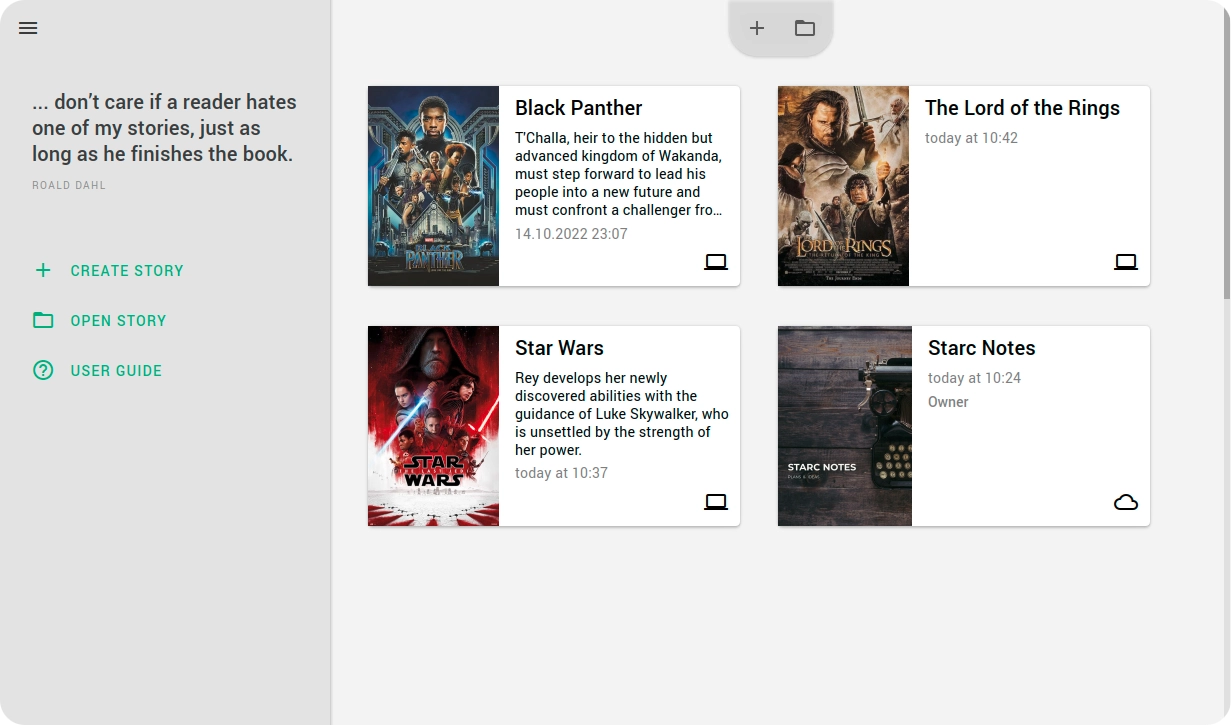Click the question mark User Guide icon
The width and height of the screenshot is (1231, 725).
pos(43,370)
